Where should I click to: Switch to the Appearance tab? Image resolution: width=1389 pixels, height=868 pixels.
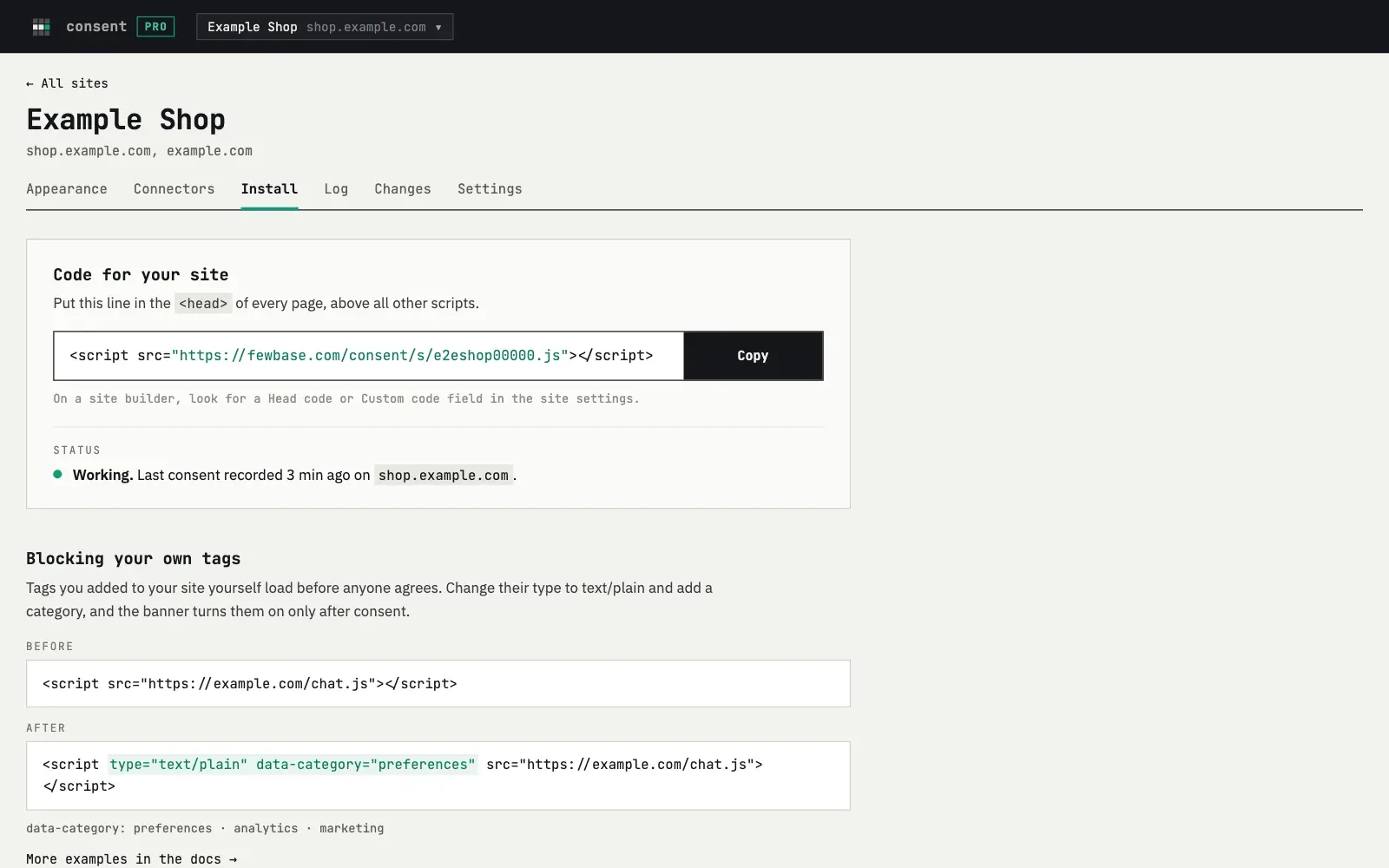tap(67, 189)
